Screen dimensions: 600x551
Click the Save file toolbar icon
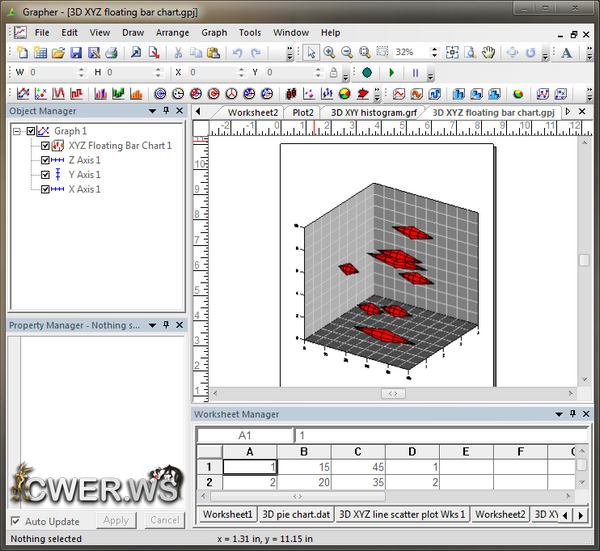tap(76, 52)
